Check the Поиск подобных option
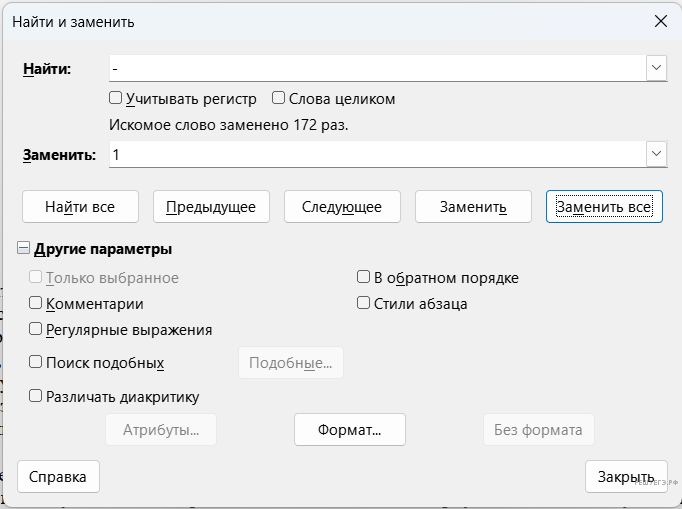 click(x=36, y=363)
